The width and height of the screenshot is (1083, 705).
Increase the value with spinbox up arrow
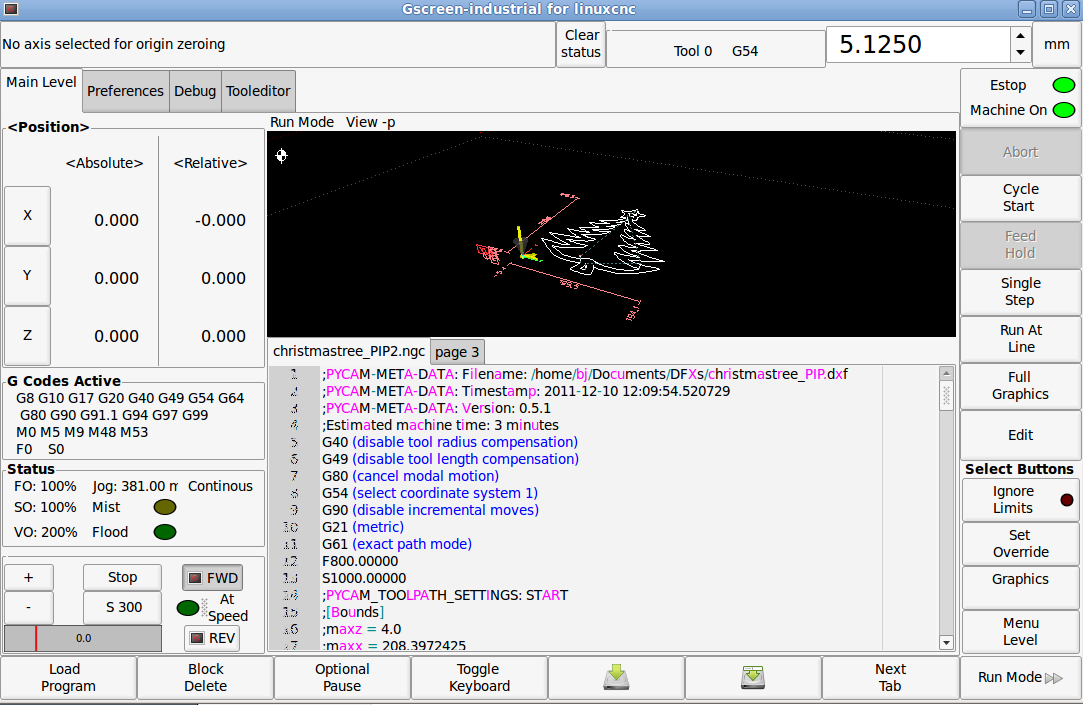click(x=1020, y=36)
